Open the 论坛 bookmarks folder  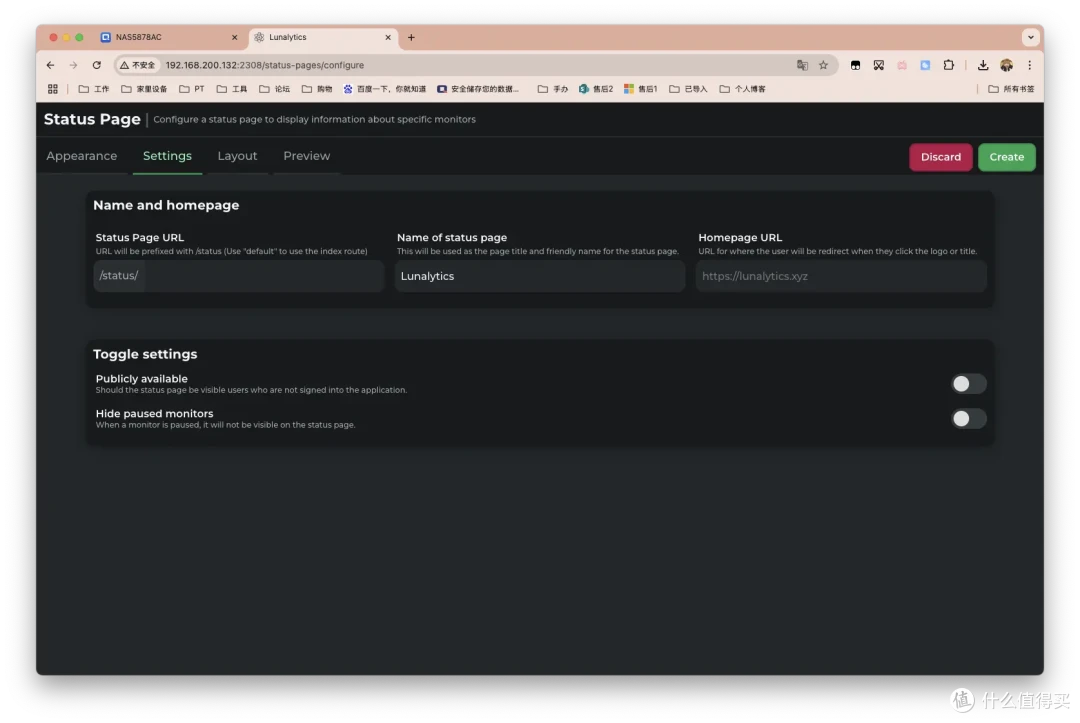(x=274, y=89)
